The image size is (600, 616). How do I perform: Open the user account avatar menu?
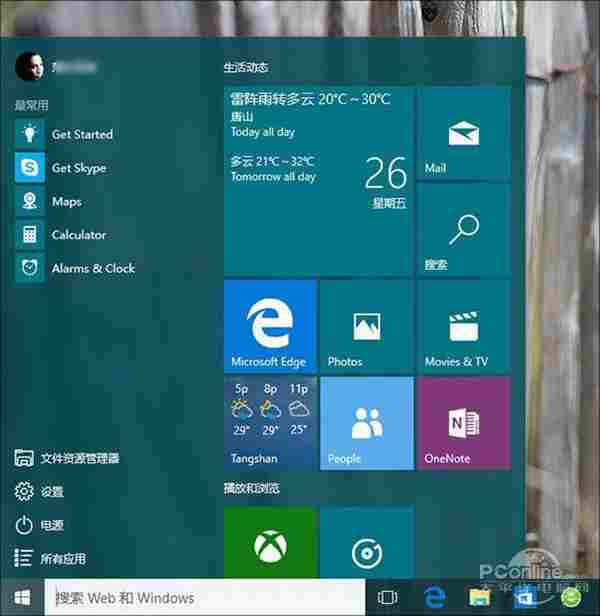click(29, 67)
